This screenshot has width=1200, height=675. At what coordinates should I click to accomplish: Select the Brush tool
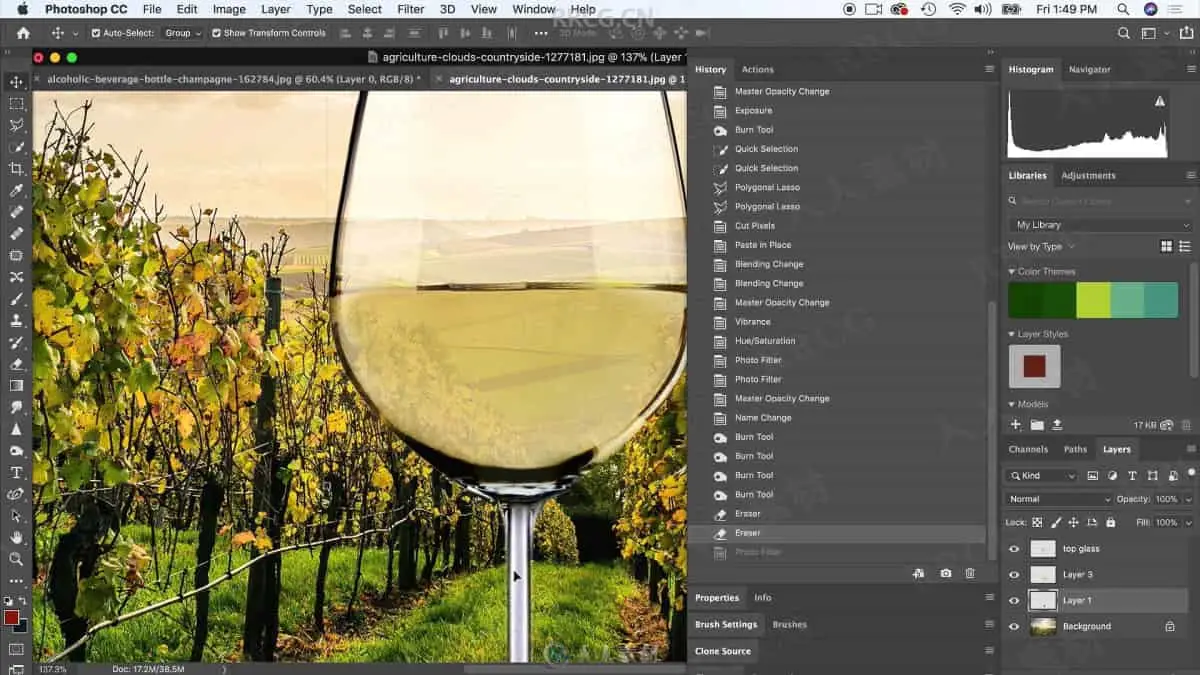click(x=16, y=299)
